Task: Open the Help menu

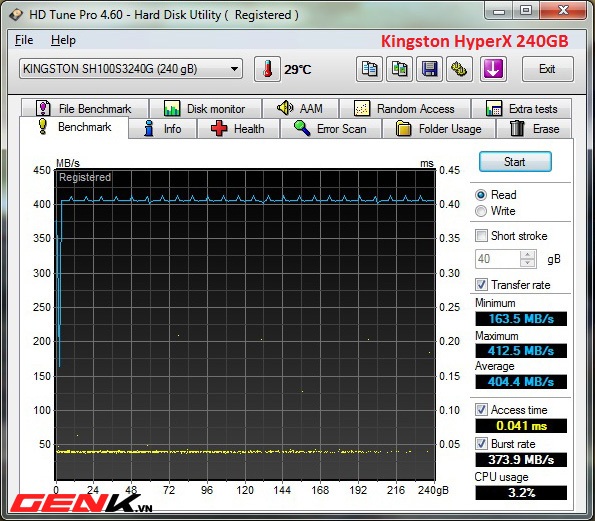Action: [63, 40]
